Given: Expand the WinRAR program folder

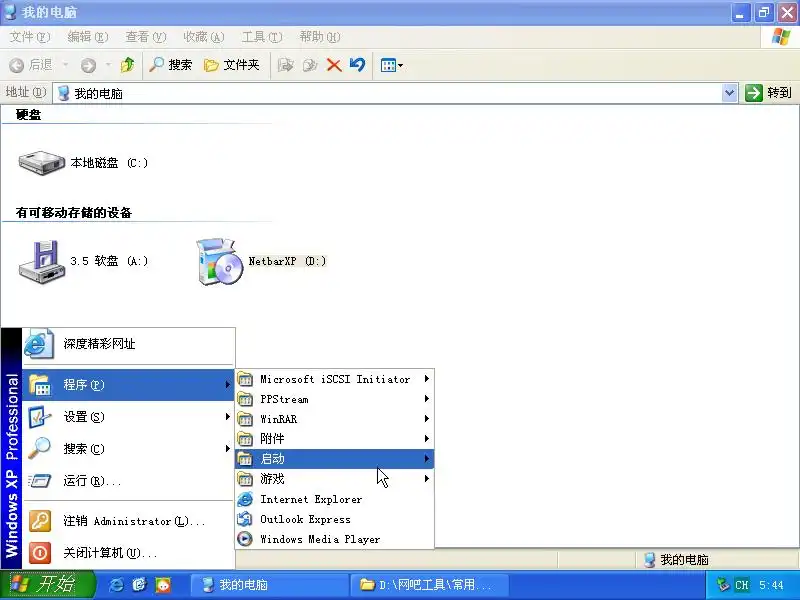Looking at the screenshot, I should (x=335, y=419).
